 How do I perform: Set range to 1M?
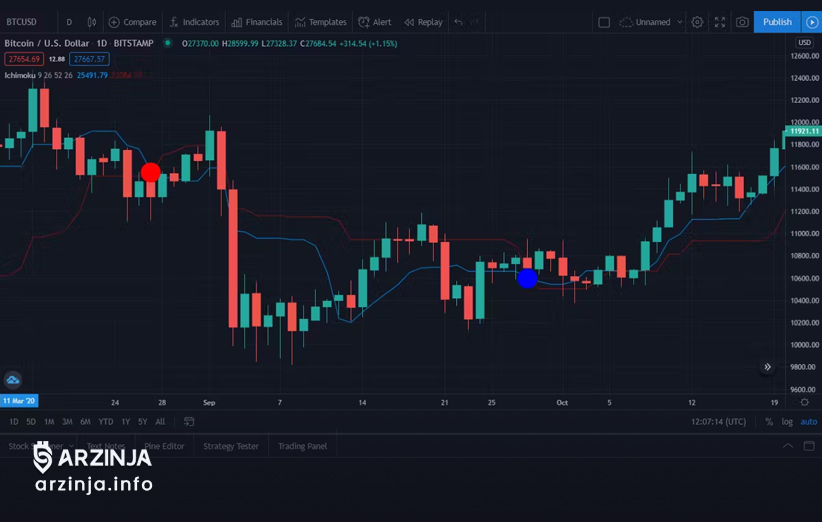click(x=49, y=421)
